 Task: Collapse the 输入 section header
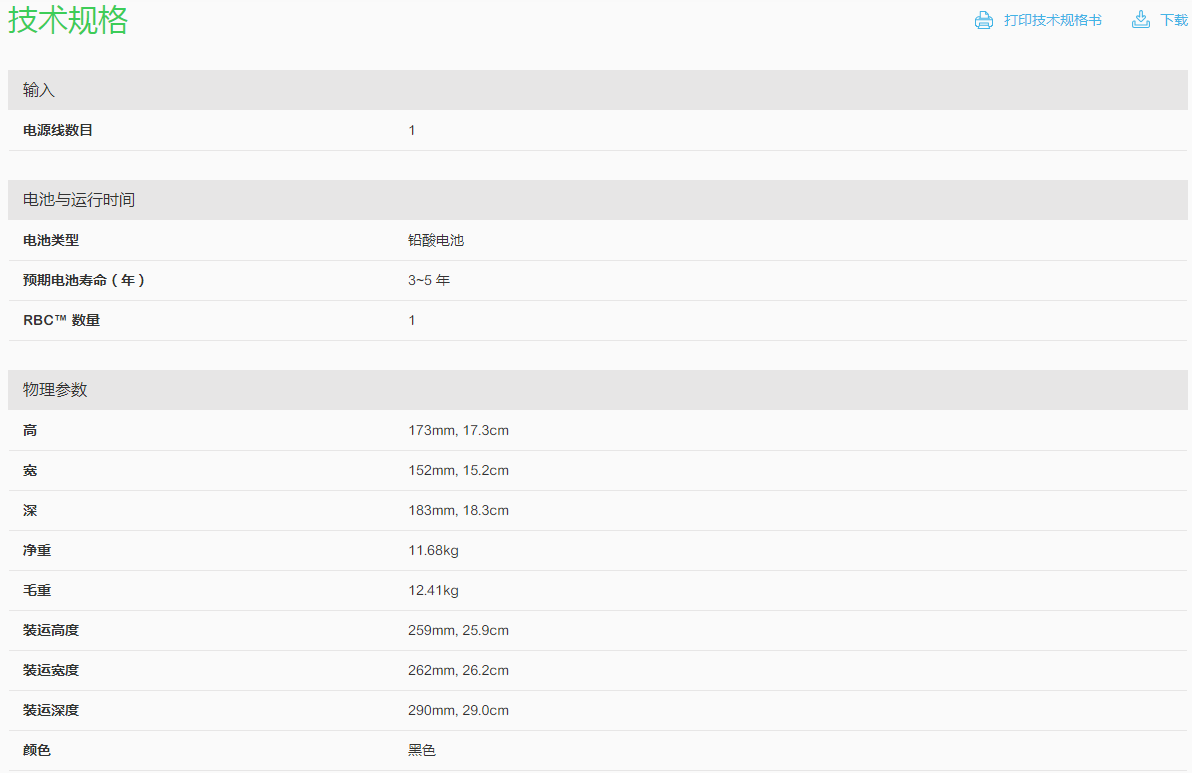[39, 90]
